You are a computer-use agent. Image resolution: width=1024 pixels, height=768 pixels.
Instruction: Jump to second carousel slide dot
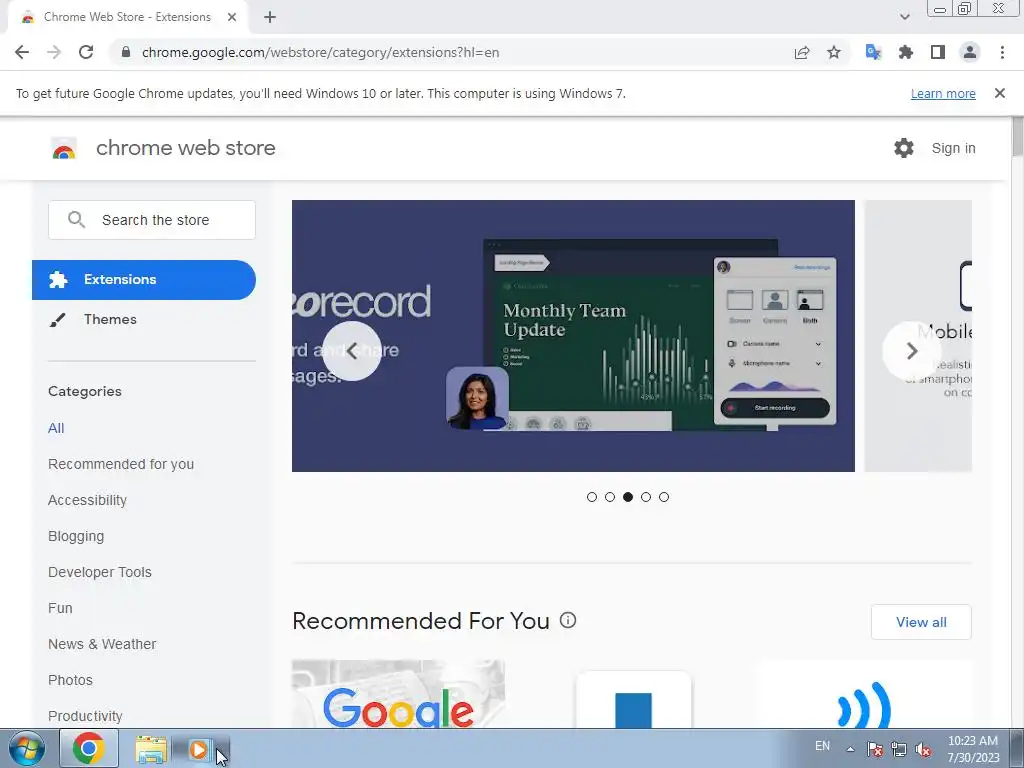pos(610,497)
